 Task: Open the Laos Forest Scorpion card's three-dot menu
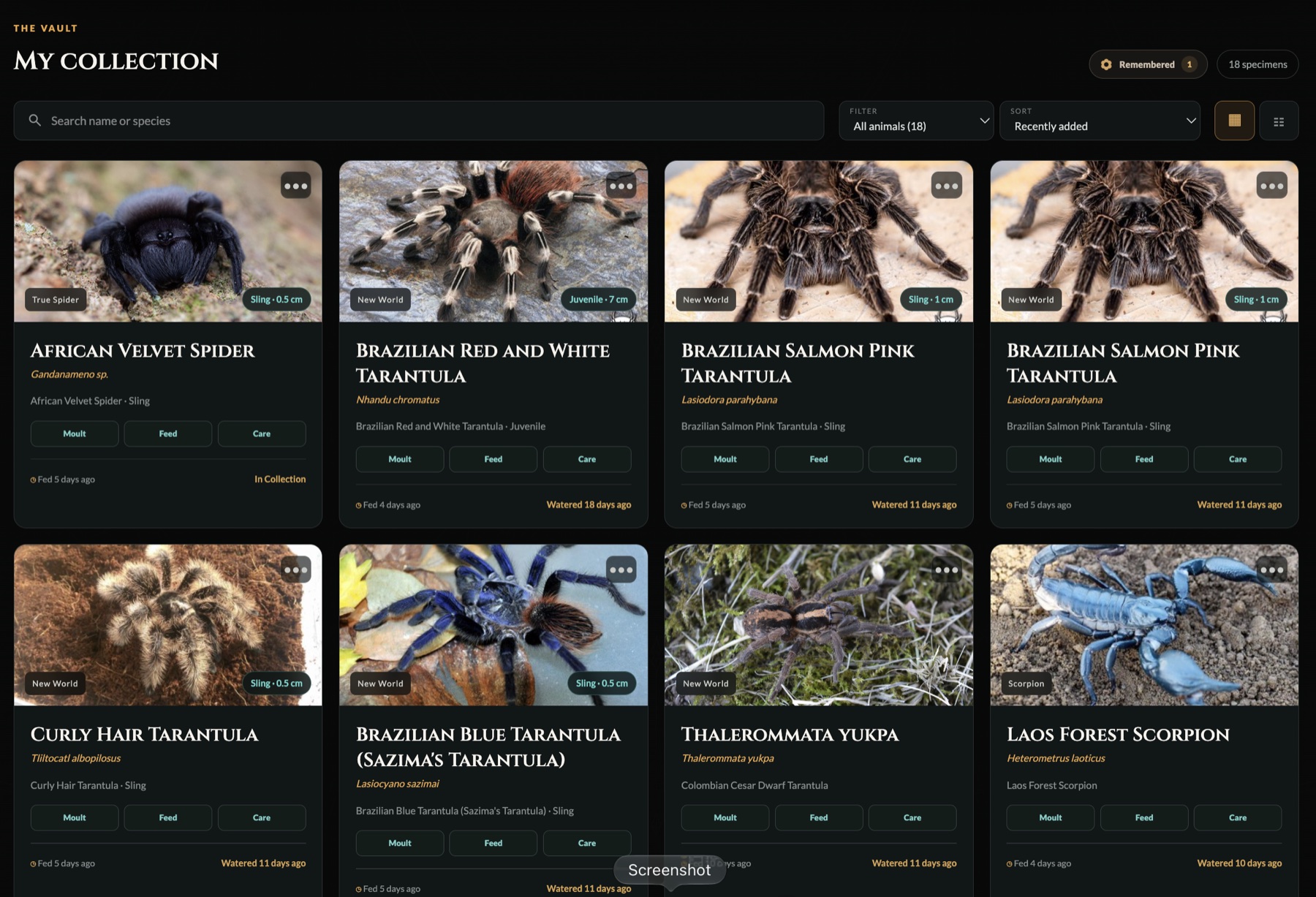(1271, 569)
